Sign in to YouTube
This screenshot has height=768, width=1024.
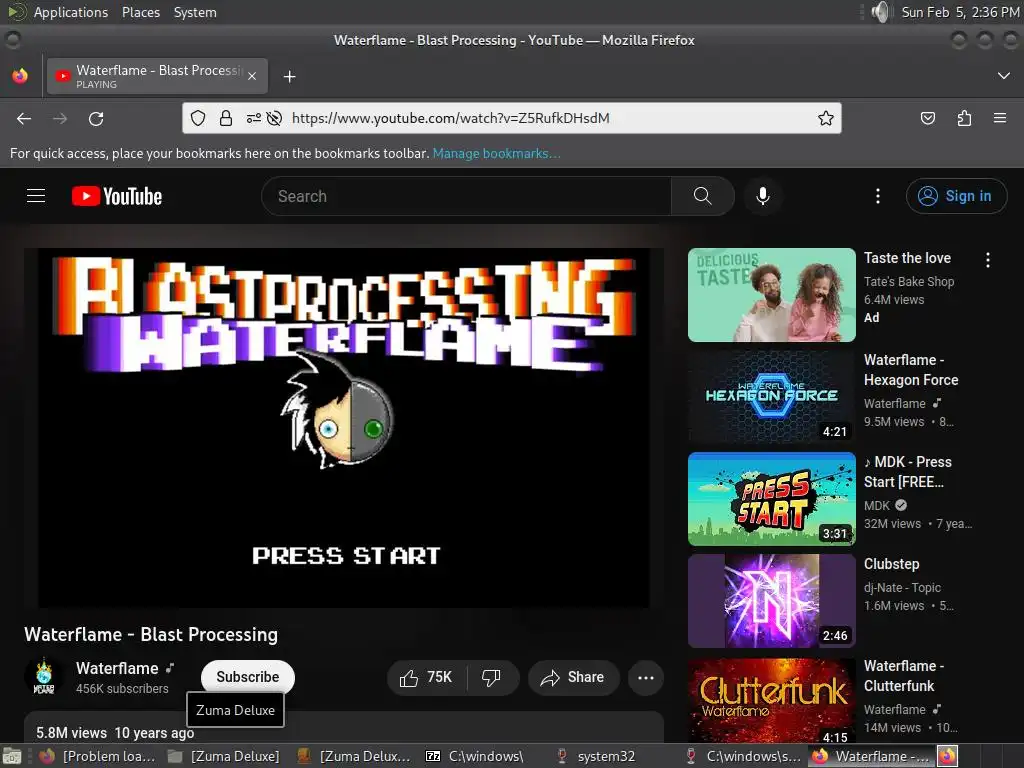pyautogui.click(x=956, y=196)
